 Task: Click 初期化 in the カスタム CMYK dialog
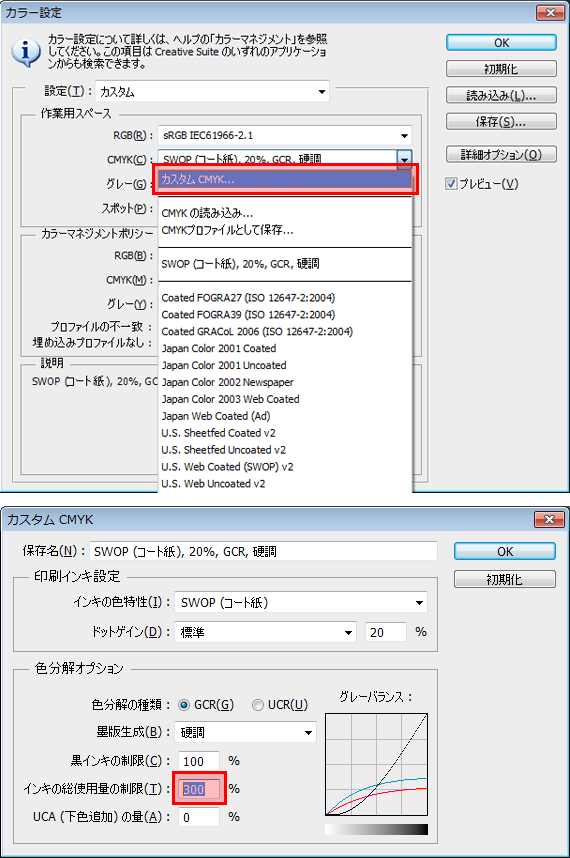coord(505,579)
